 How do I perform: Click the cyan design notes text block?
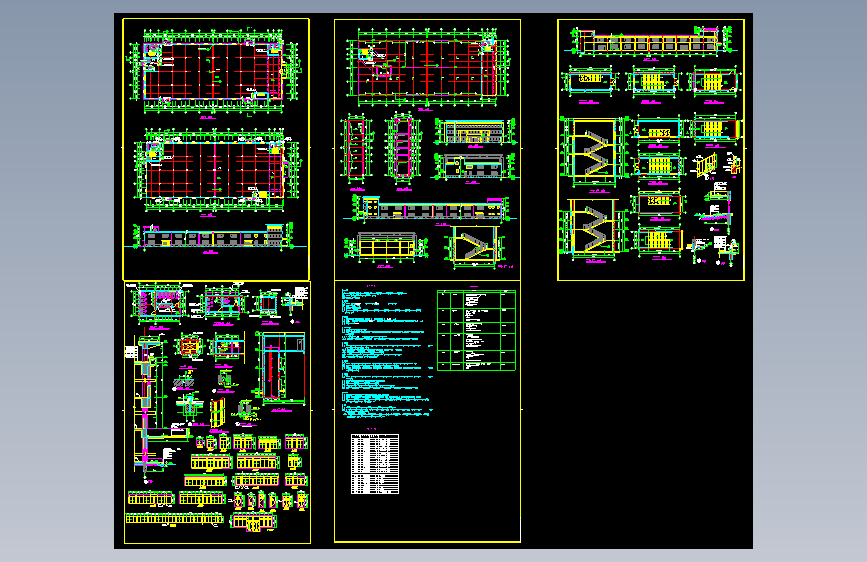[387, 352]
